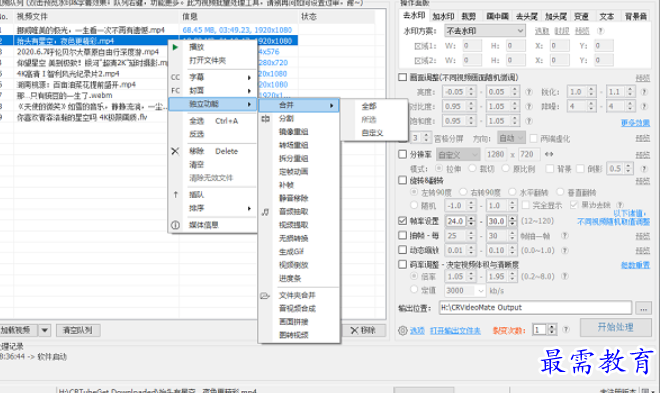Enable the 抽帧 frame-drop checkbox
The width and height of the screenshot is (662, 393).
coord(402,235)
